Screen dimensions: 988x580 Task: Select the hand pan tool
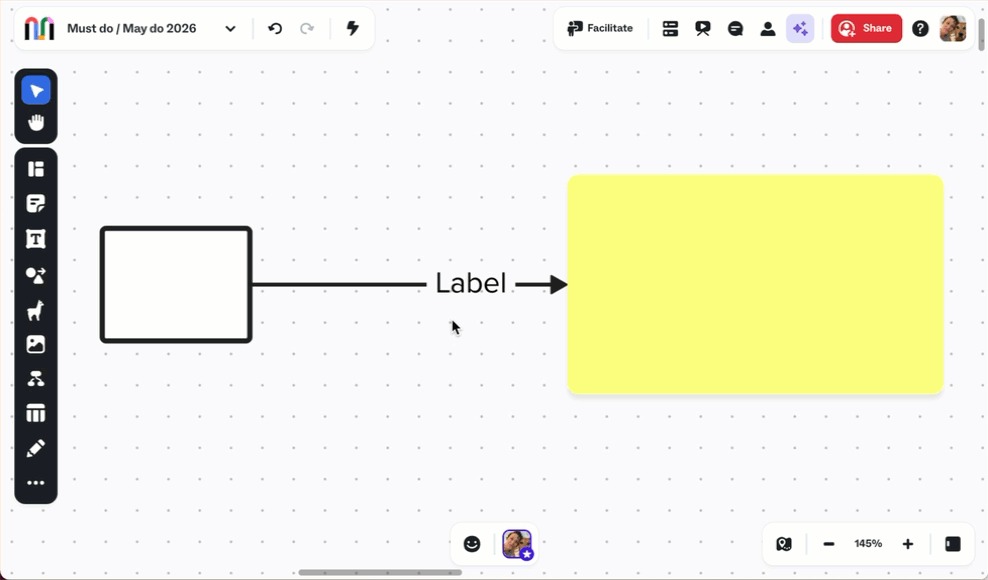(36, 122)
